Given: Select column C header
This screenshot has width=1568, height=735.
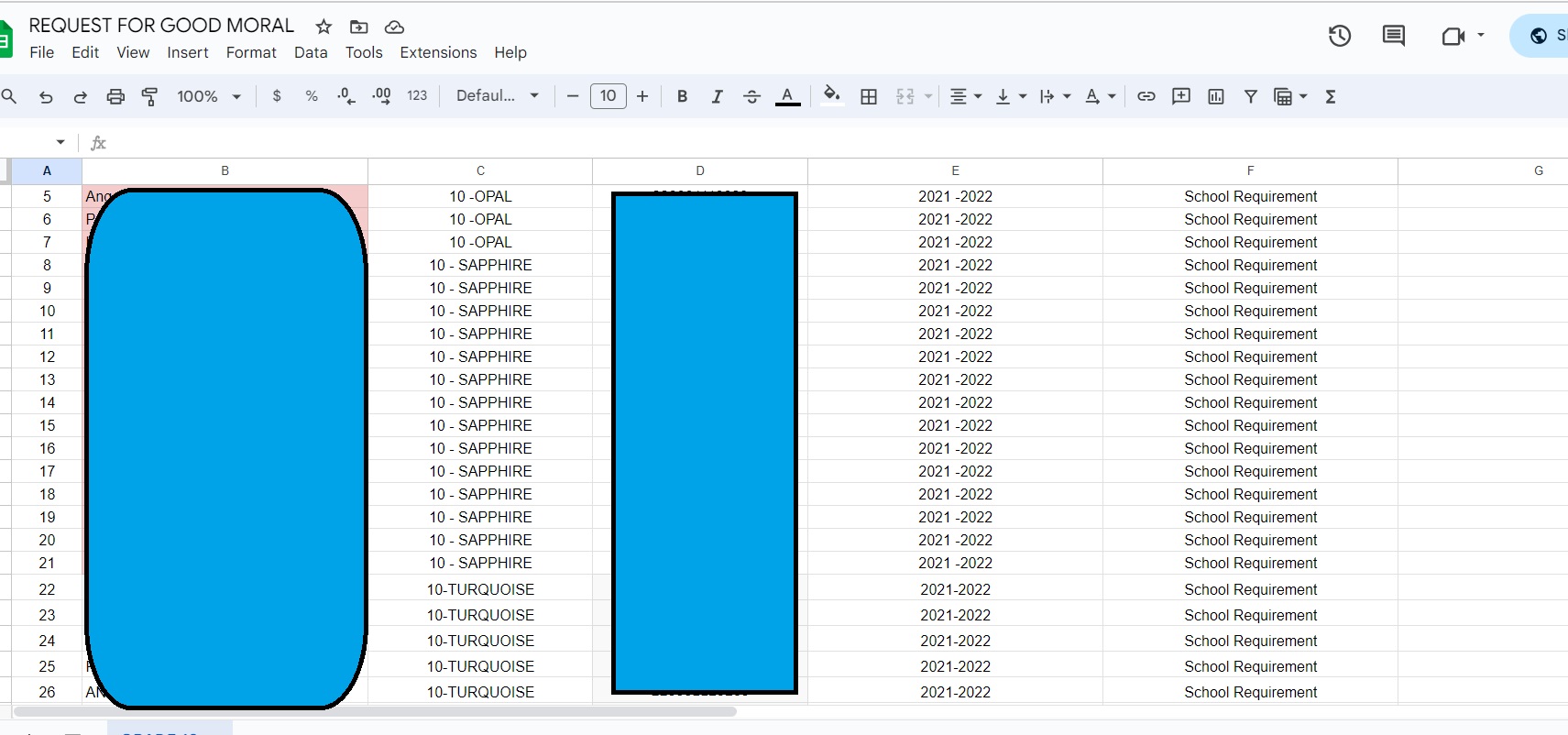Looking at the screenshot, I should pyautogui.click(x=480, y=170).
